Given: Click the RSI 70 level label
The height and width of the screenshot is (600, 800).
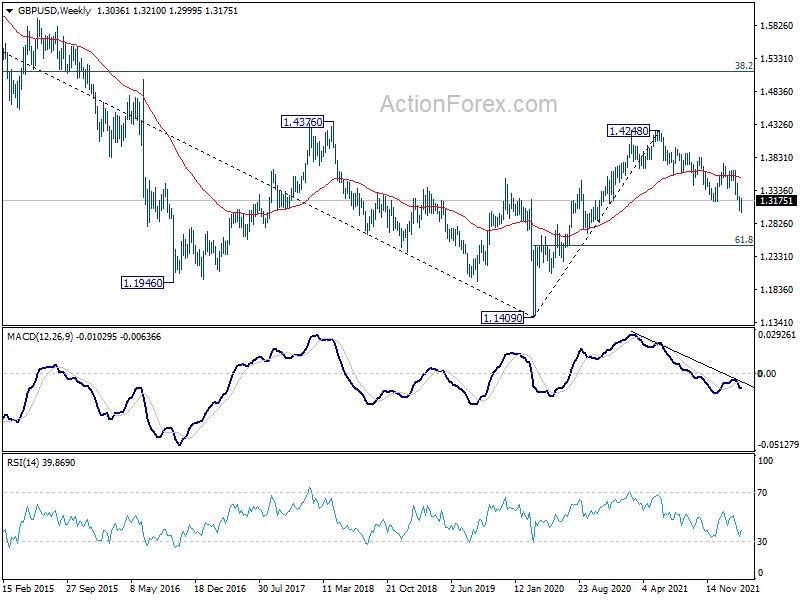Looking at the screenshot, I should (762, 493).
